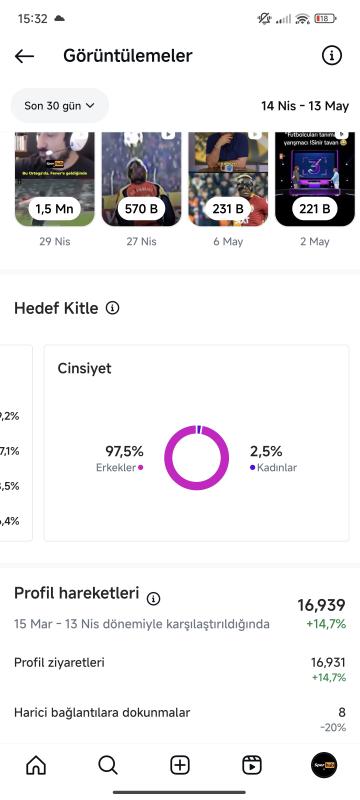Screen dimensions: 360x800
Task: Open the 221 B reel from 2 May
Action: click(315, 179)
